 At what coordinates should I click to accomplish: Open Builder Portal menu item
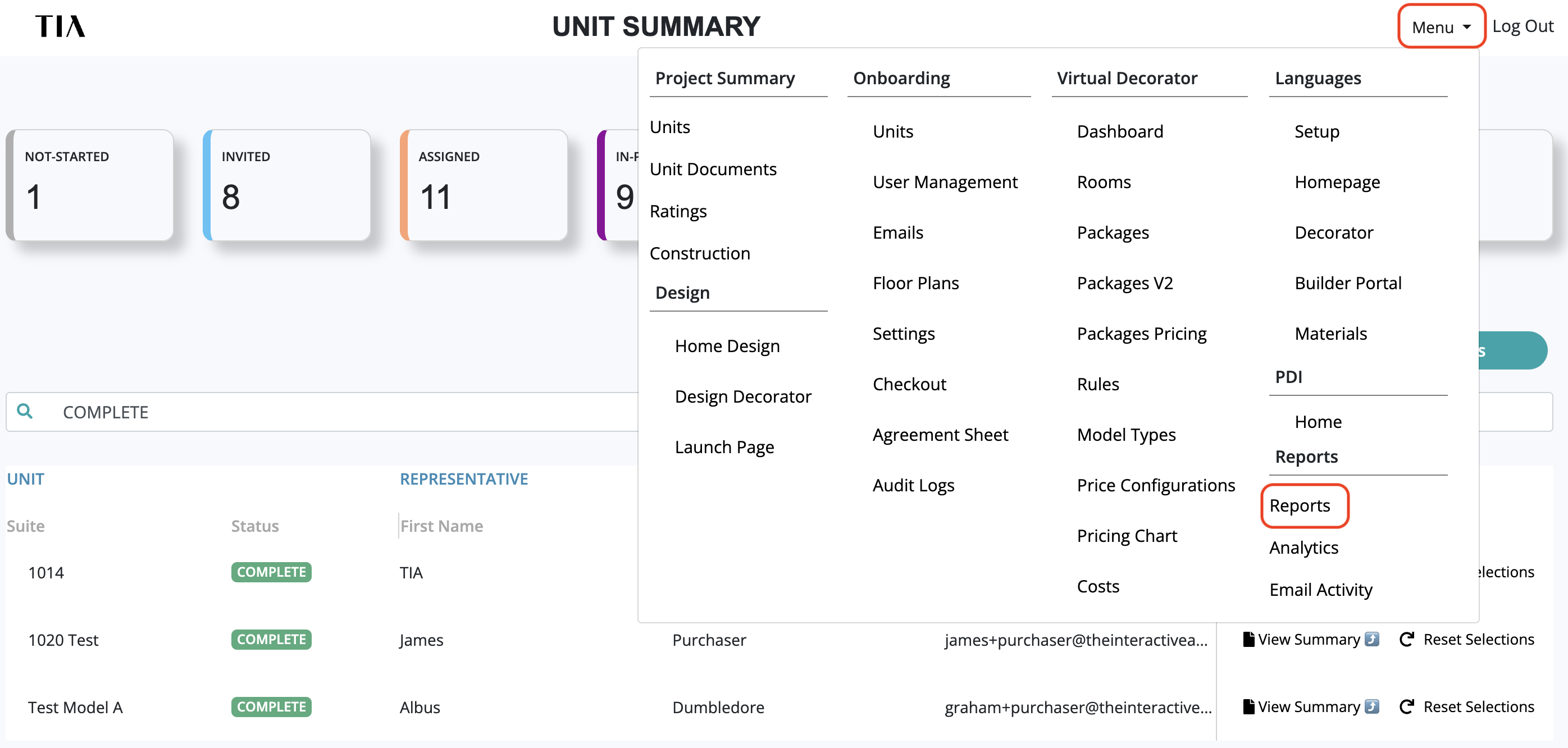(1348, 282)
